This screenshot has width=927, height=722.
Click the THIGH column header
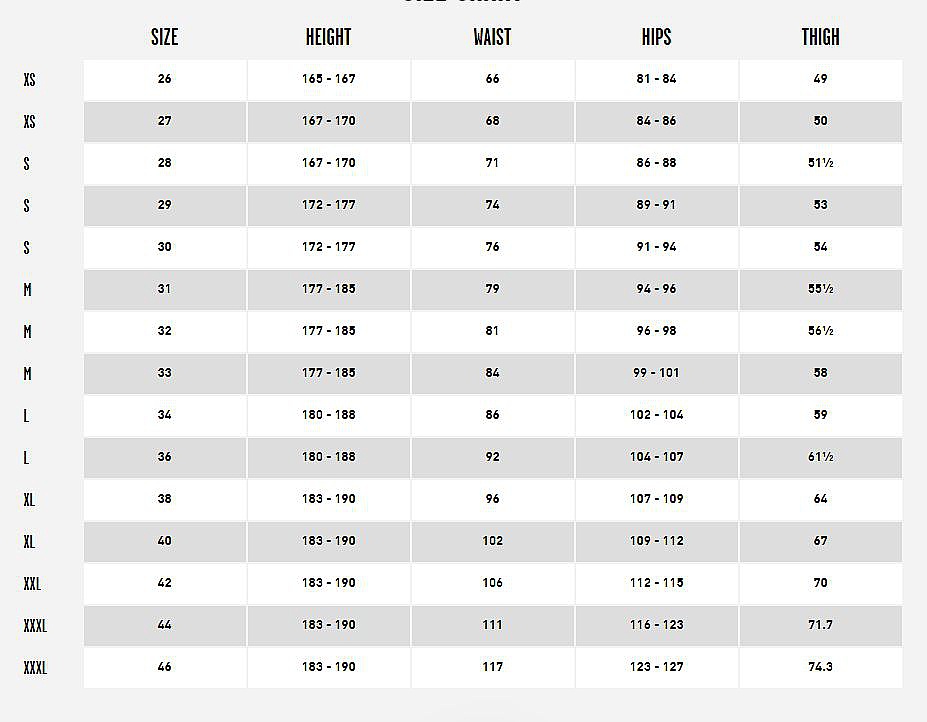point(820,37)
